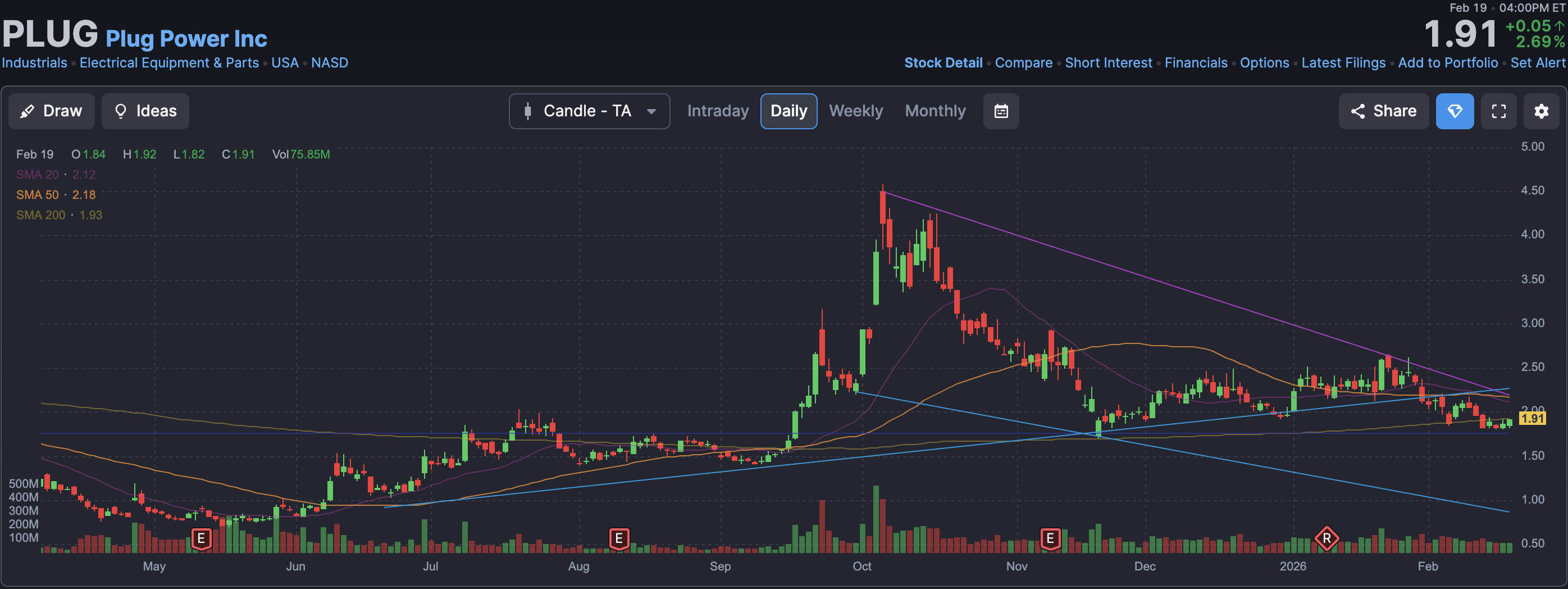Click the USA country link

point(285,63)
